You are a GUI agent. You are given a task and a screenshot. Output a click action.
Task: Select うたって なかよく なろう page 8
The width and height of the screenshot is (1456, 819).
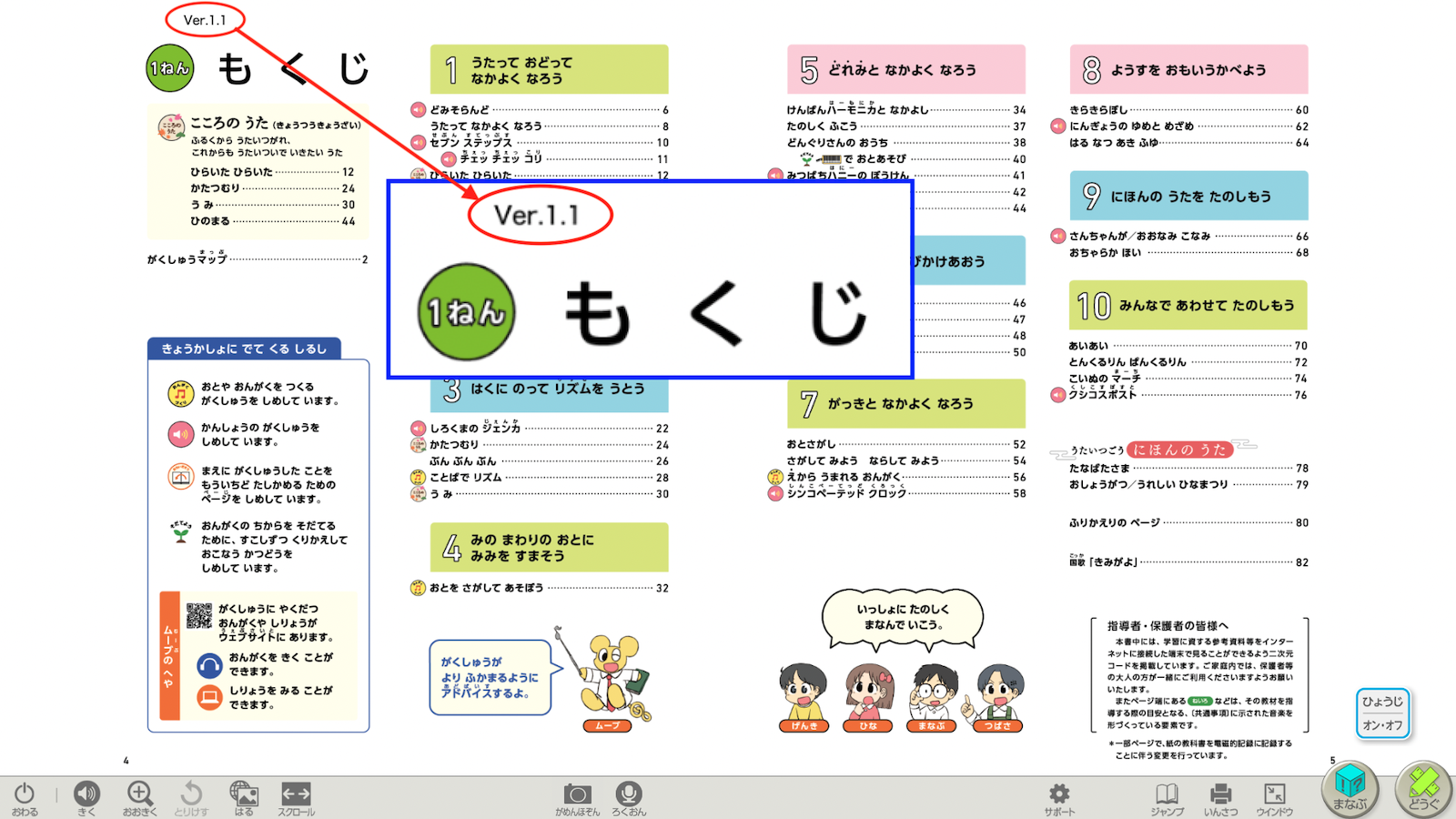550,126
